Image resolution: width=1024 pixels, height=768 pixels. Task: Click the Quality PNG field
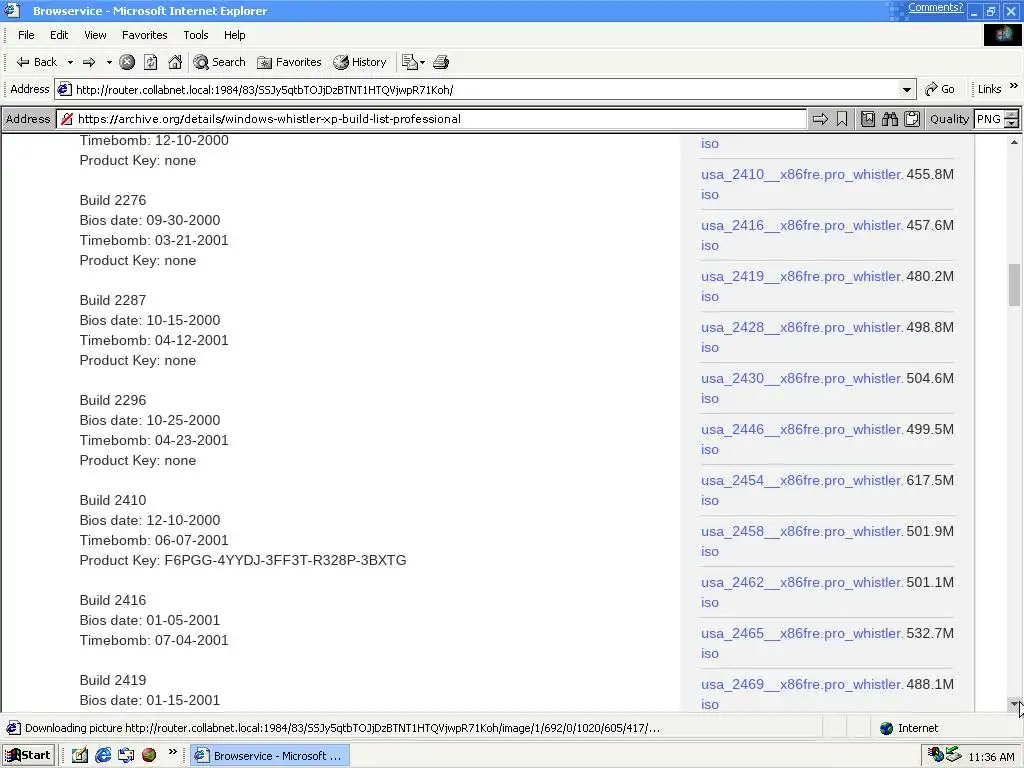[989, 119]
